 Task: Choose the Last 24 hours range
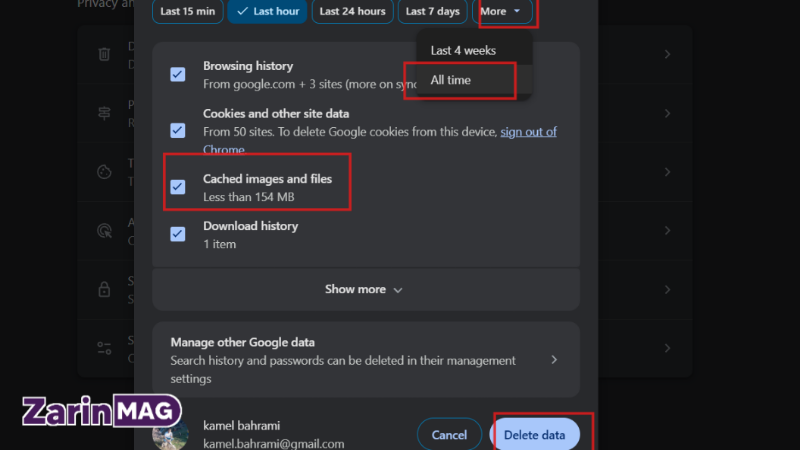(x=352, y=11)
